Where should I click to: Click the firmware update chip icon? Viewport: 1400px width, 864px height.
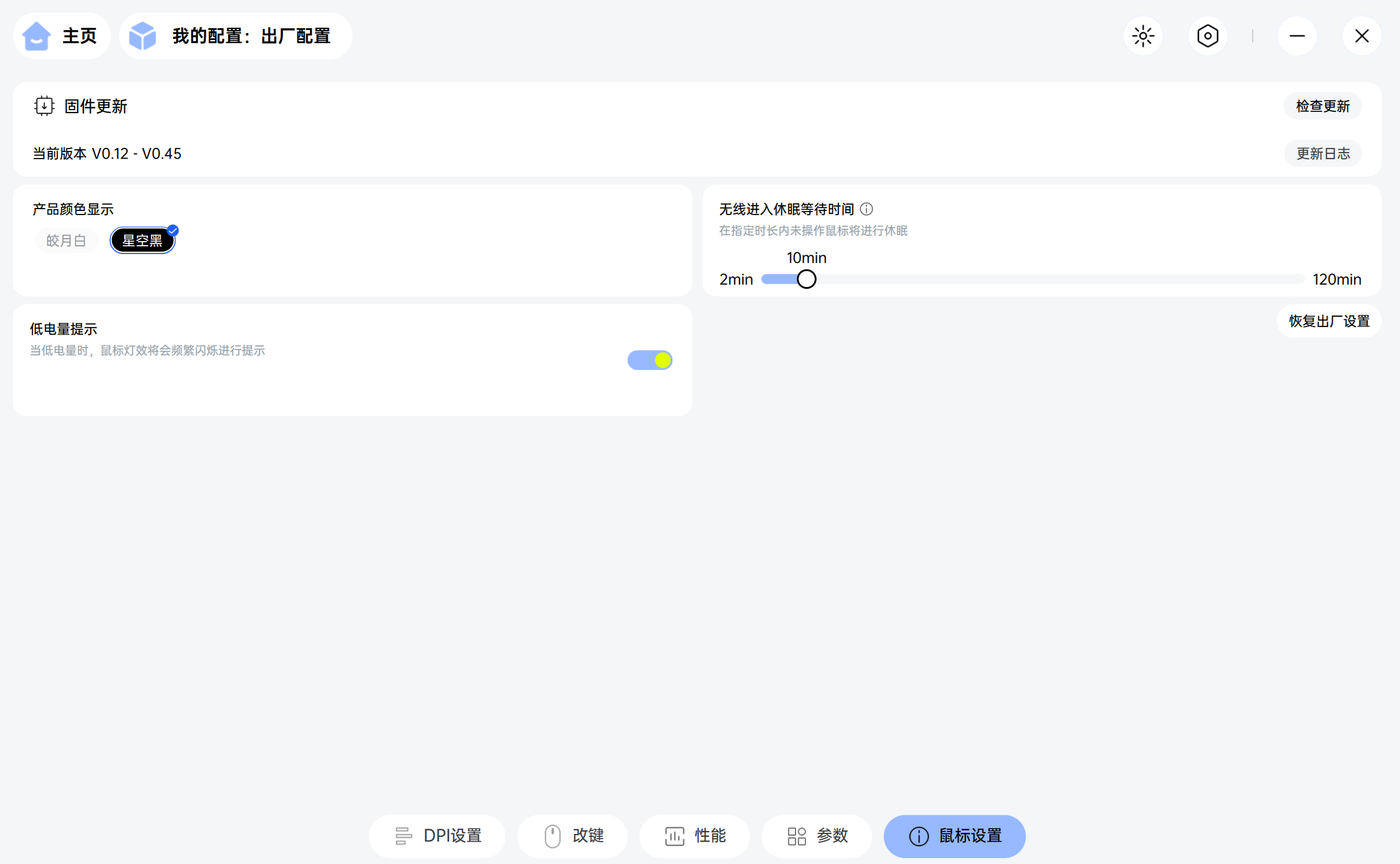(44, 106)
